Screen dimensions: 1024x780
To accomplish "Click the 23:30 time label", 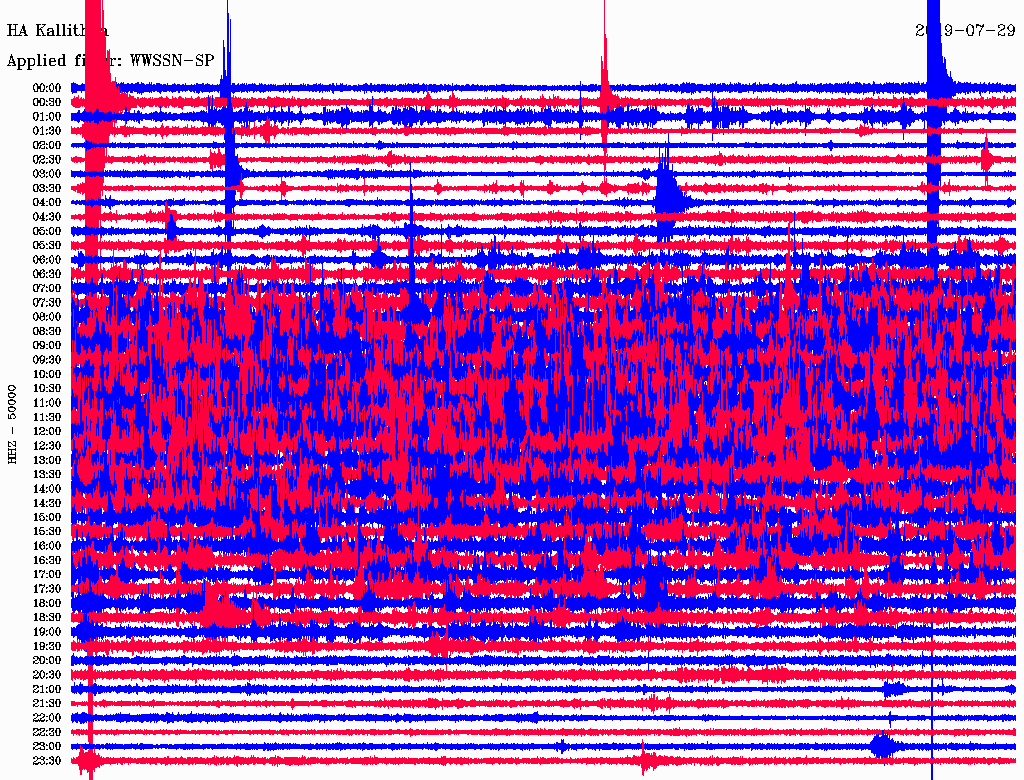I will click(x=47, y=761).
